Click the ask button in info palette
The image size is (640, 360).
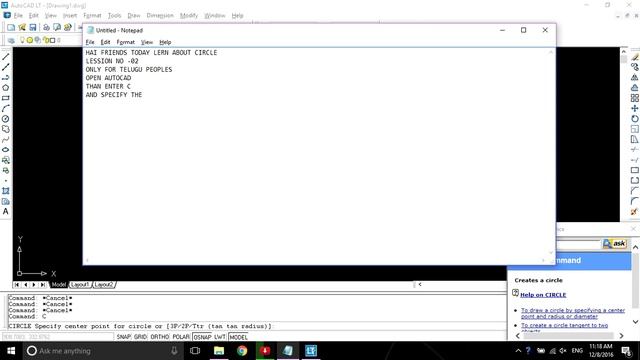point(615,244)
